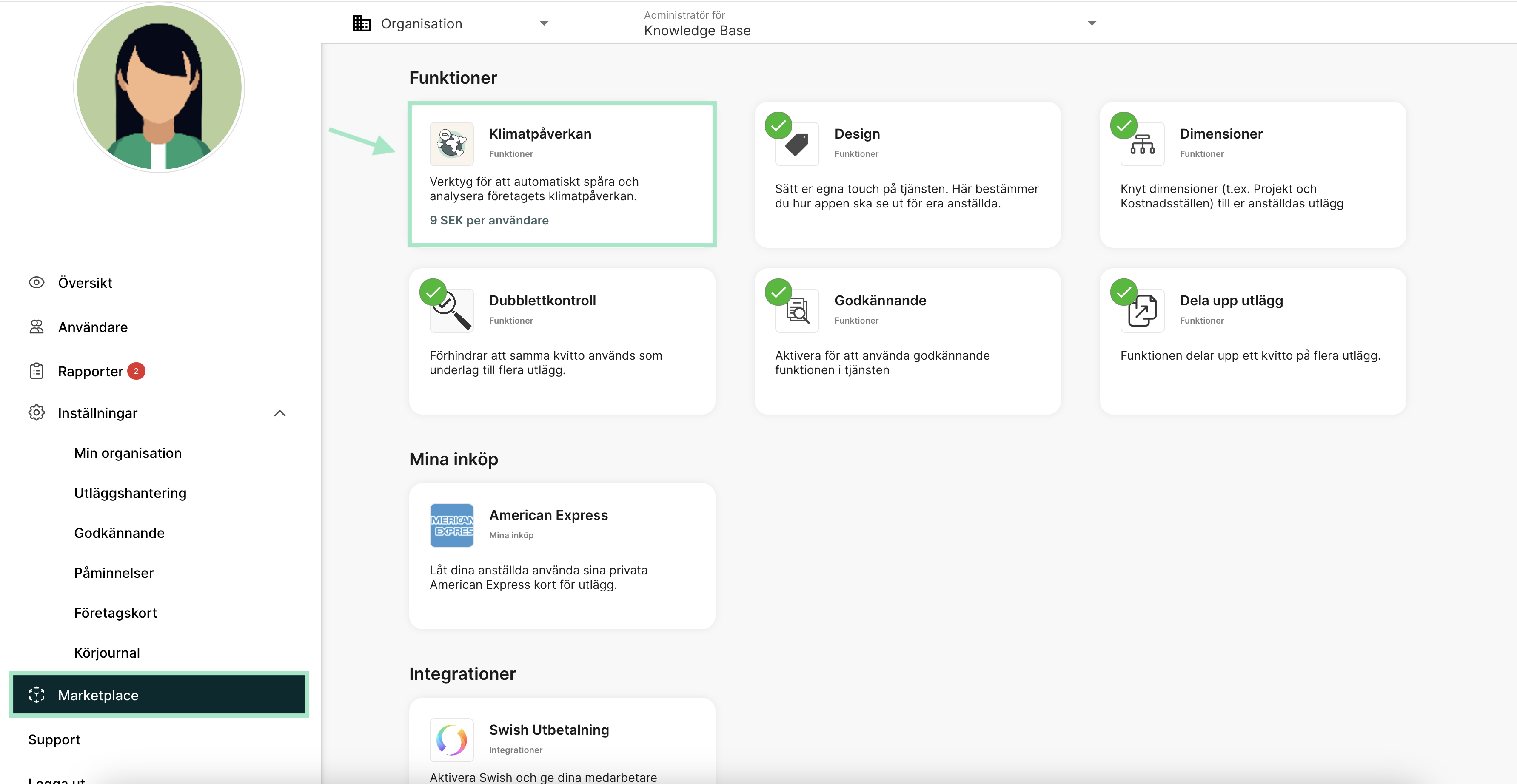Click the Dela upp utlägg share icon
This screenshot has height=784, width=1517.
1143,311
